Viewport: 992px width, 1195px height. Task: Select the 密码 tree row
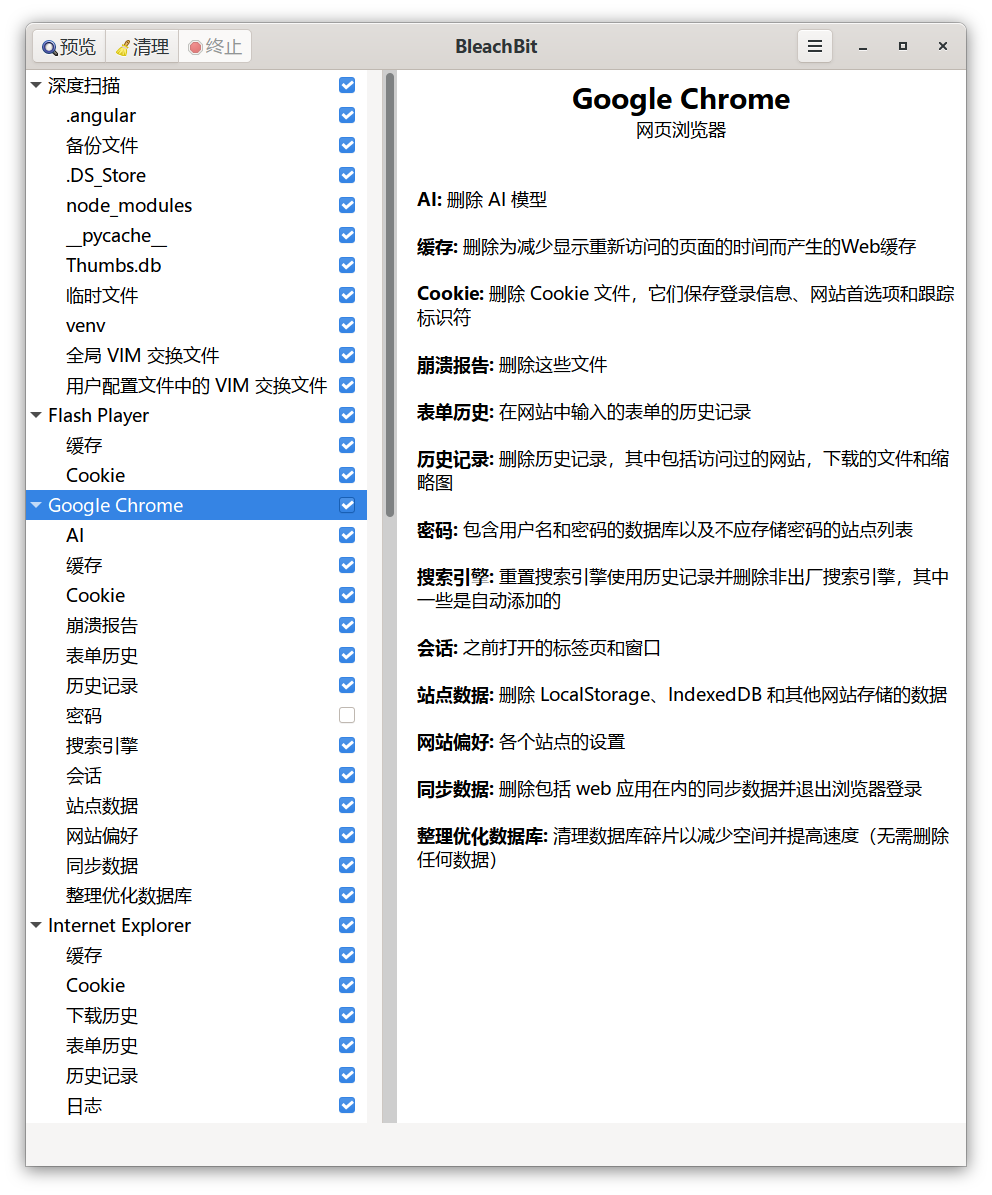(197, 715)
